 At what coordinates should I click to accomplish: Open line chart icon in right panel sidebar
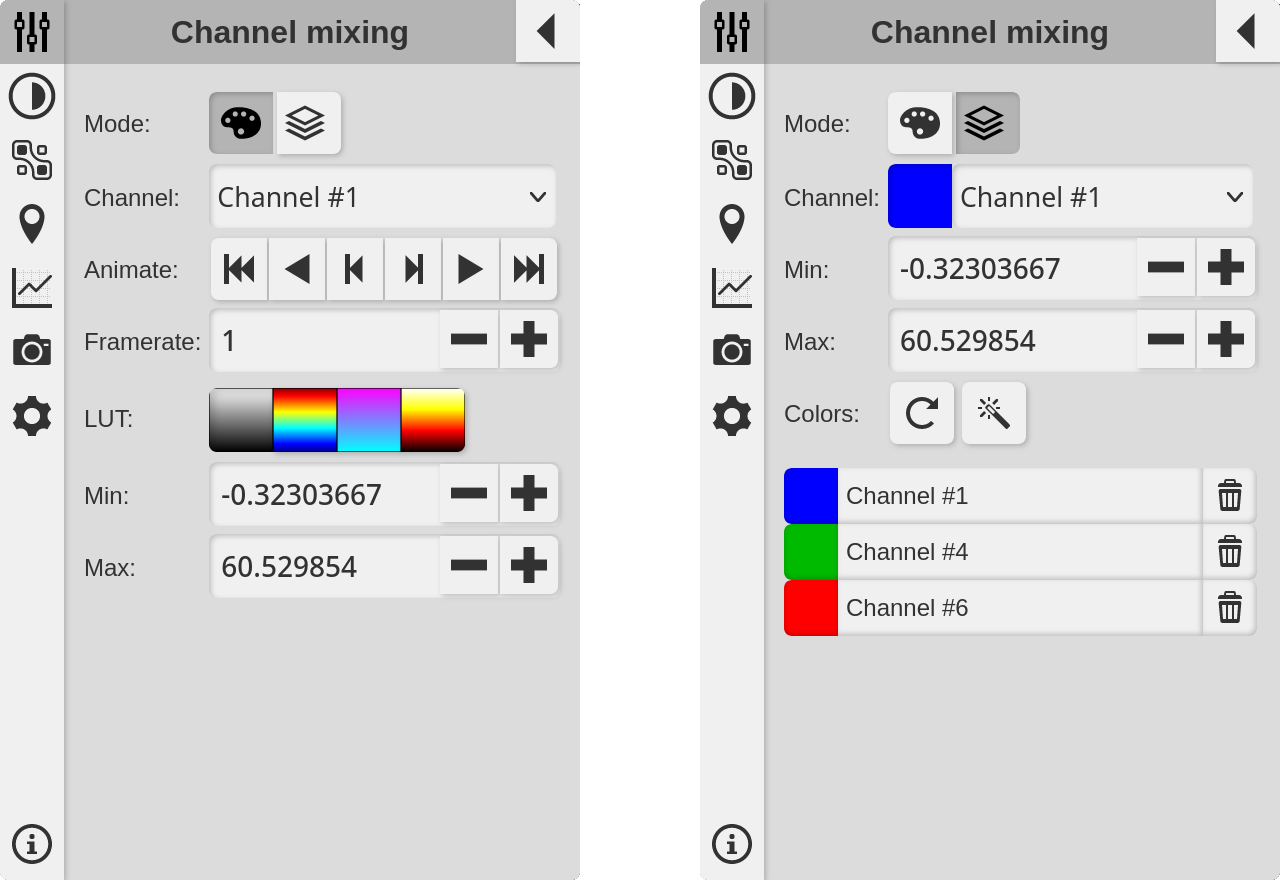coord(732,288)
